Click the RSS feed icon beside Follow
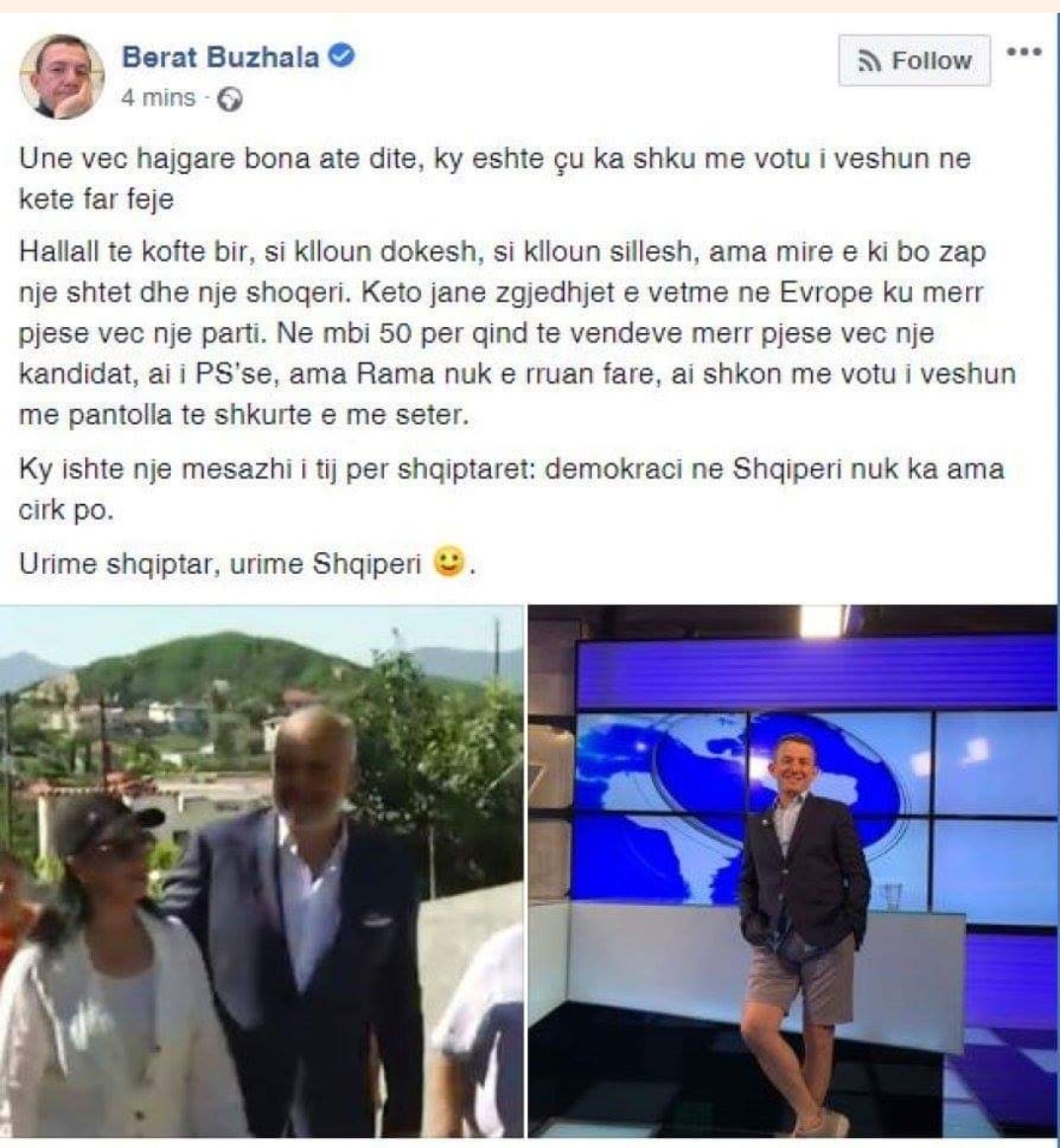Image resolution: width=1060 pixels, height=1148 pixels. [x=869, y=61]
